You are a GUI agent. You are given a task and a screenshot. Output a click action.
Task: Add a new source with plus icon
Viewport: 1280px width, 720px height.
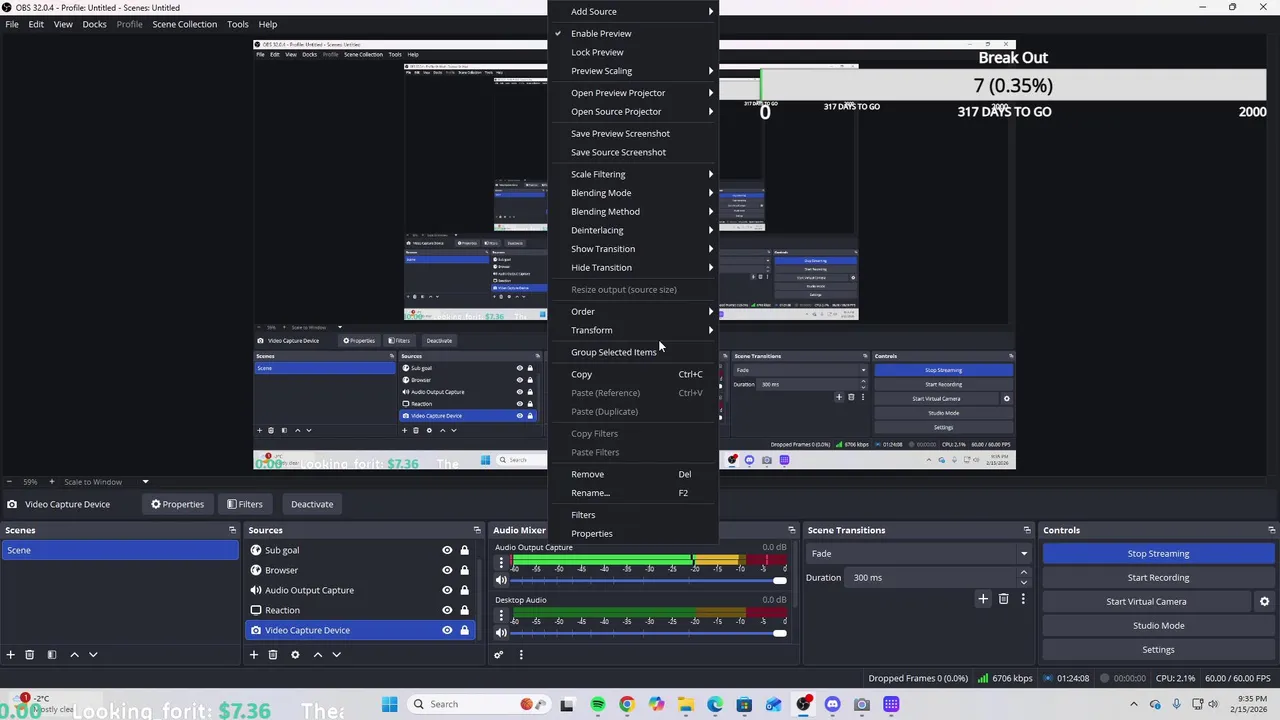pyautogui.click(x=254, y=655)
